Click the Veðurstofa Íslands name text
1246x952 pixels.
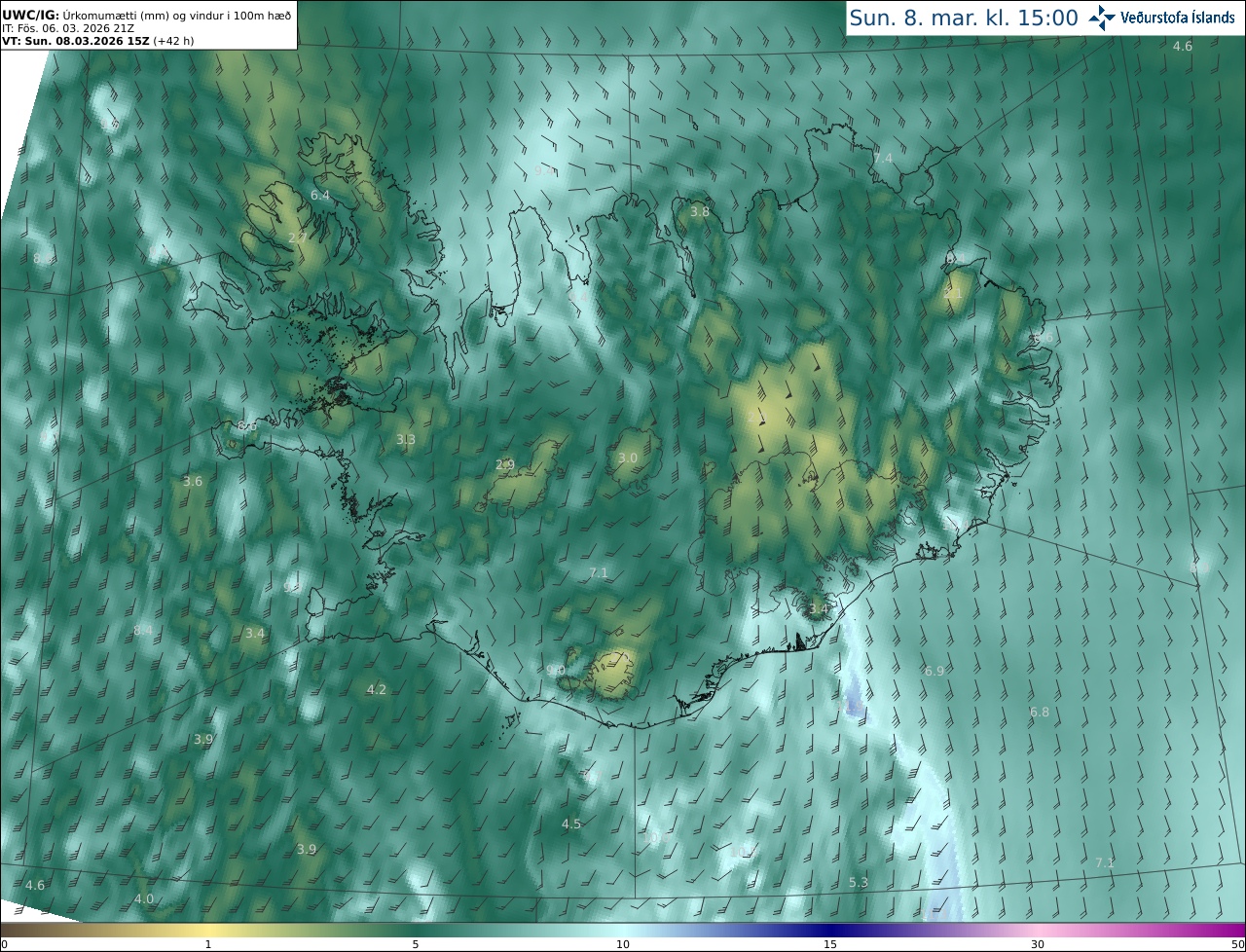click(1178, 18)
